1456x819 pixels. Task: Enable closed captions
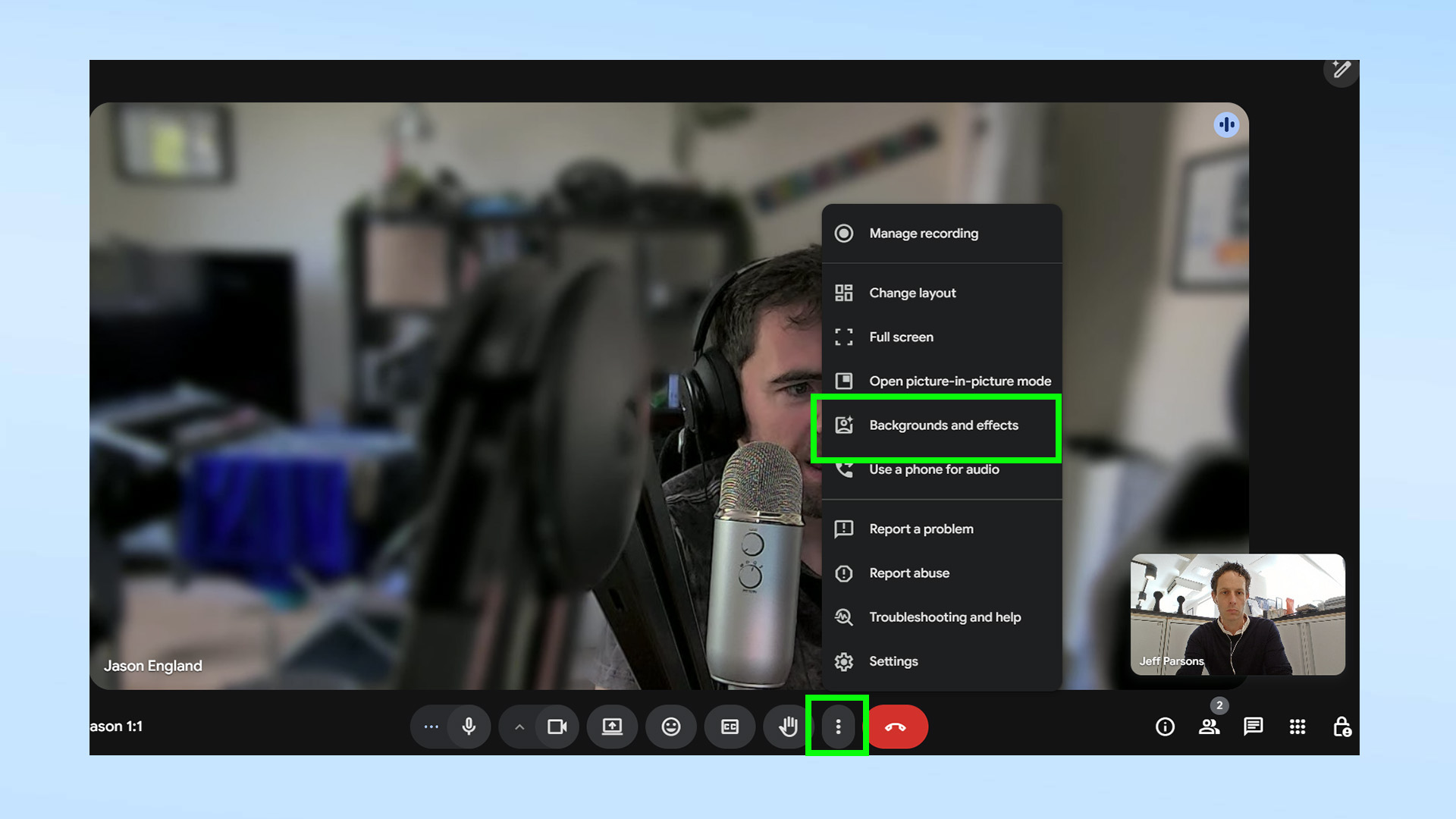tap(729, 726)
